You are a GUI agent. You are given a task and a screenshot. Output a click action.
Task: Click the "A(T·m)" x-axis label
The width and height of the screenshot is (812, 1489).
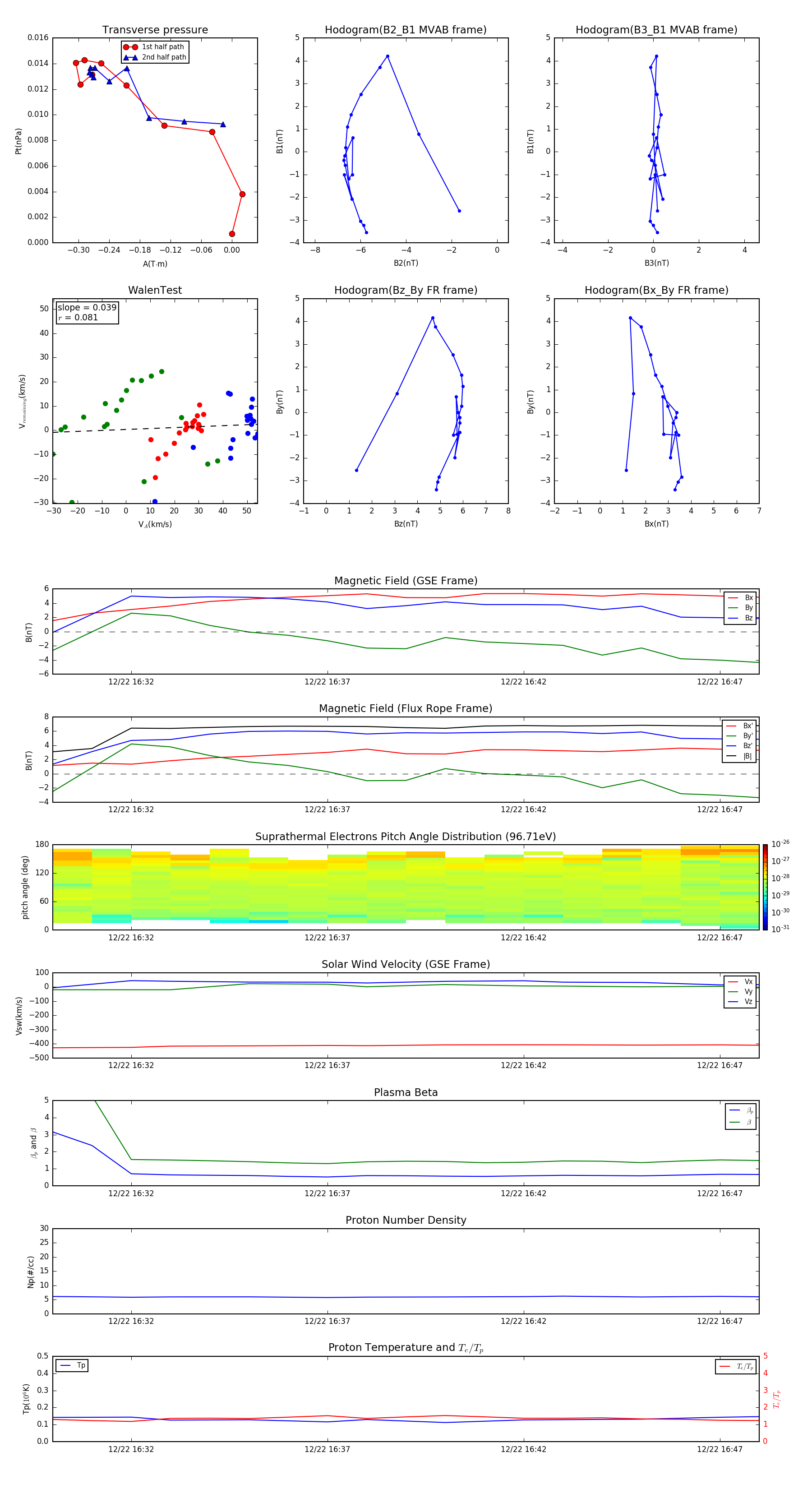[155, 264]
